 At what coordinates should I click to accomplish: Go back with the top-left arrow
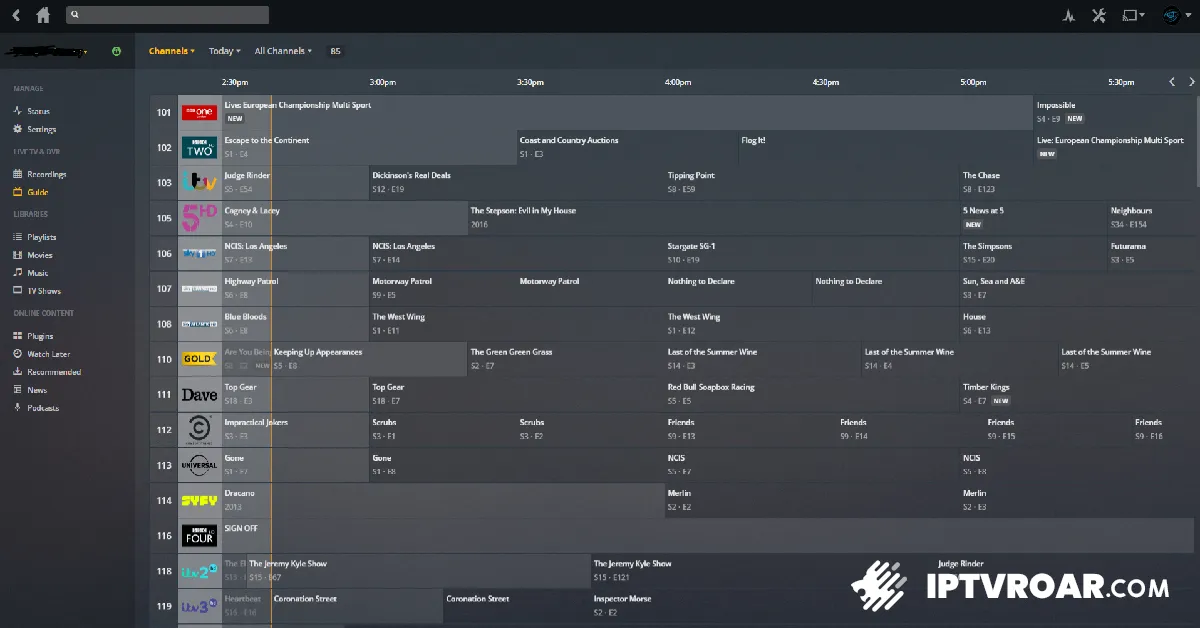pyautogui.click(x=16, y=15)
